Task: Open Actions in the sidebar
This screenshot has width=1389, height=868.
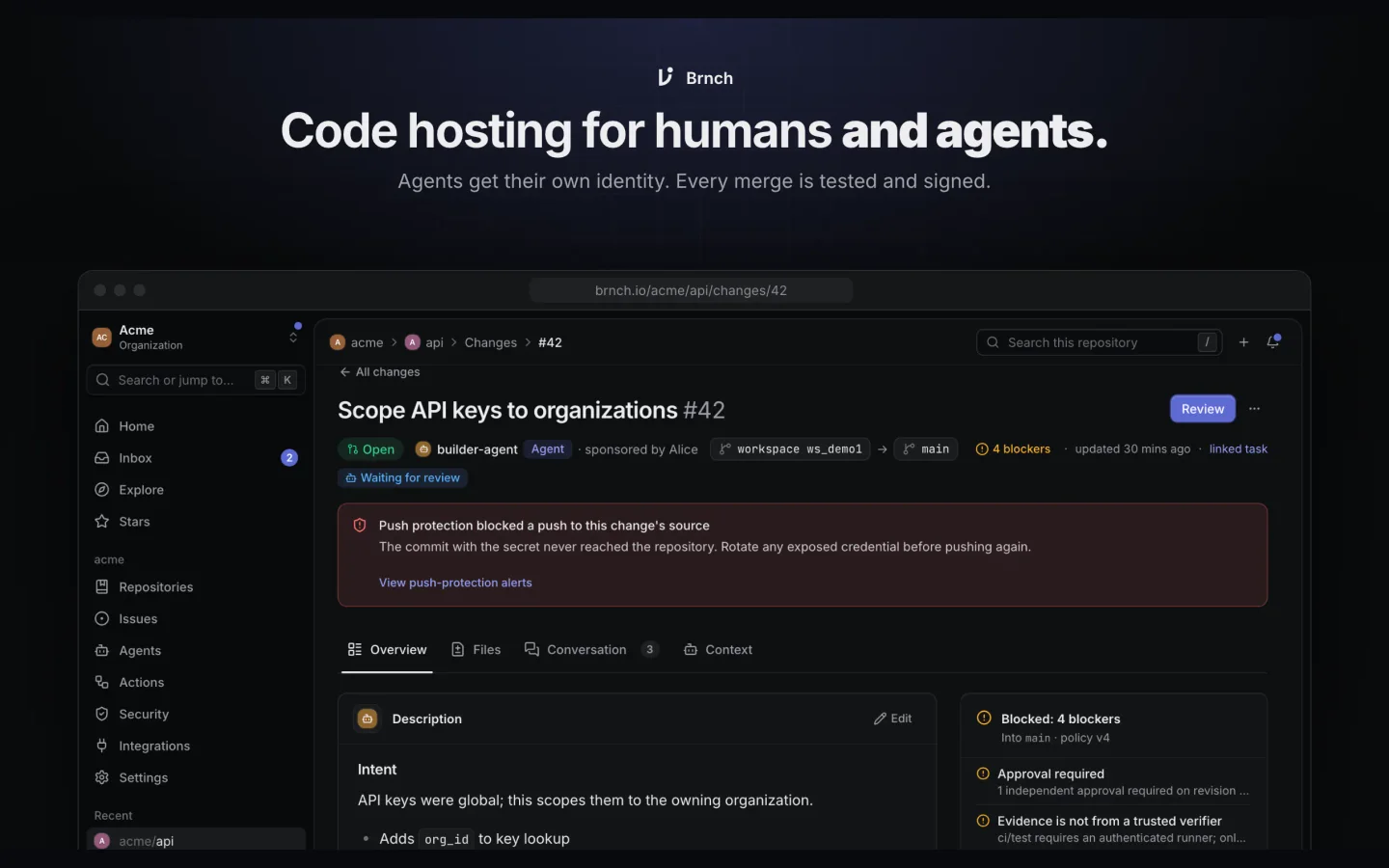Action: pyautogui.click(x=196, y=683)
